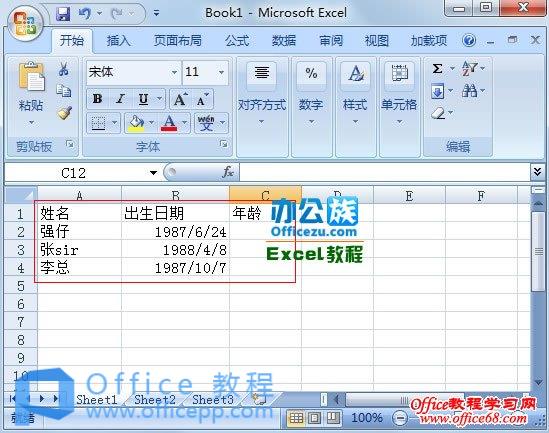Undo the last action
This screenshot has width=549, height=433.
(x=84, y=14)
